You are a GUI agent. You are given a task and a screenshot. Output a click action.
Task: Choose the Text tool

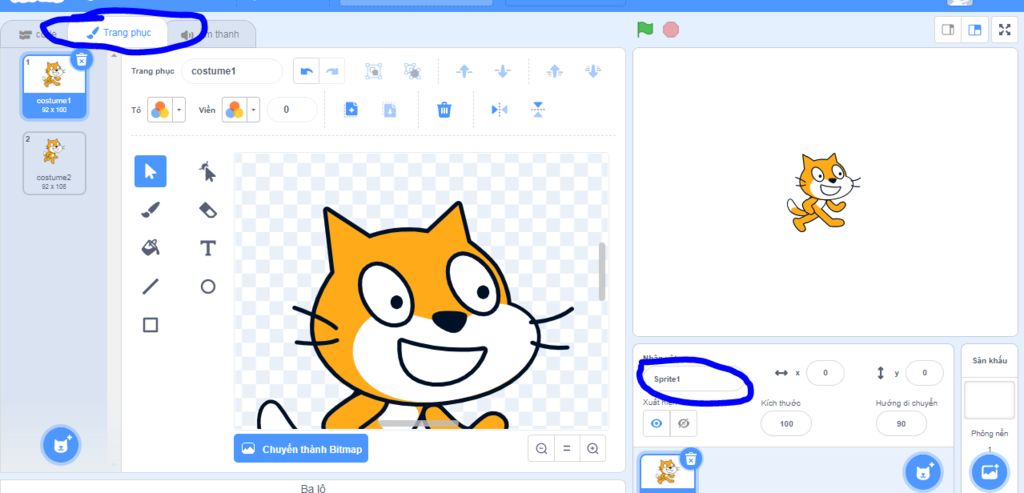tap(208, 248)
